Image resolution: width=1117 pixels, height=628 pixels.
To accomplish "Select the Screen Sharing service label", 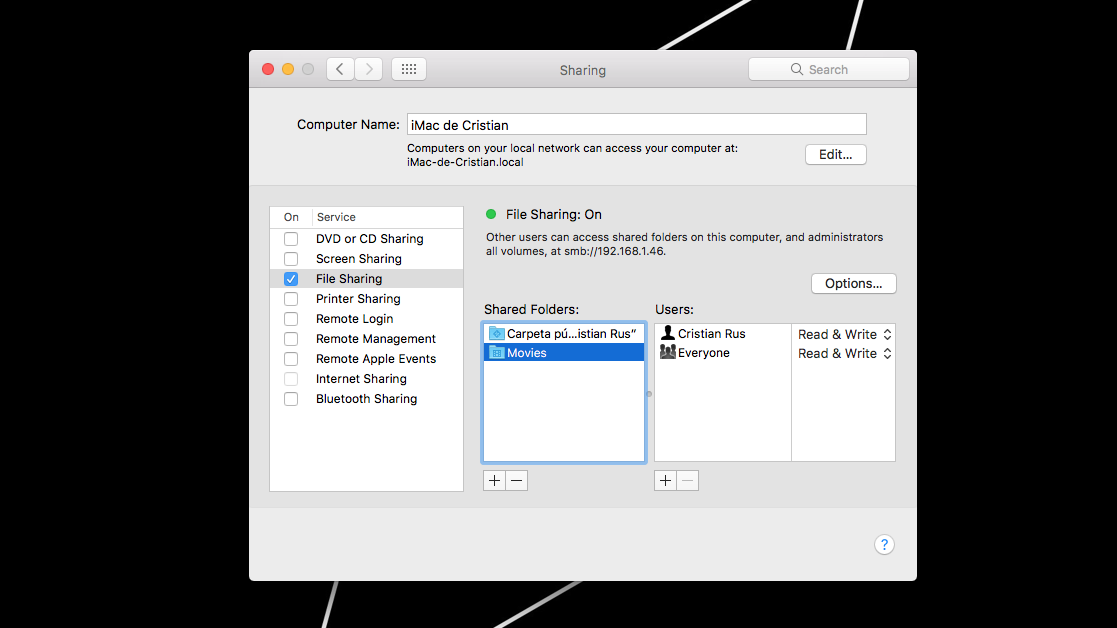I will [x=359, y=258].
